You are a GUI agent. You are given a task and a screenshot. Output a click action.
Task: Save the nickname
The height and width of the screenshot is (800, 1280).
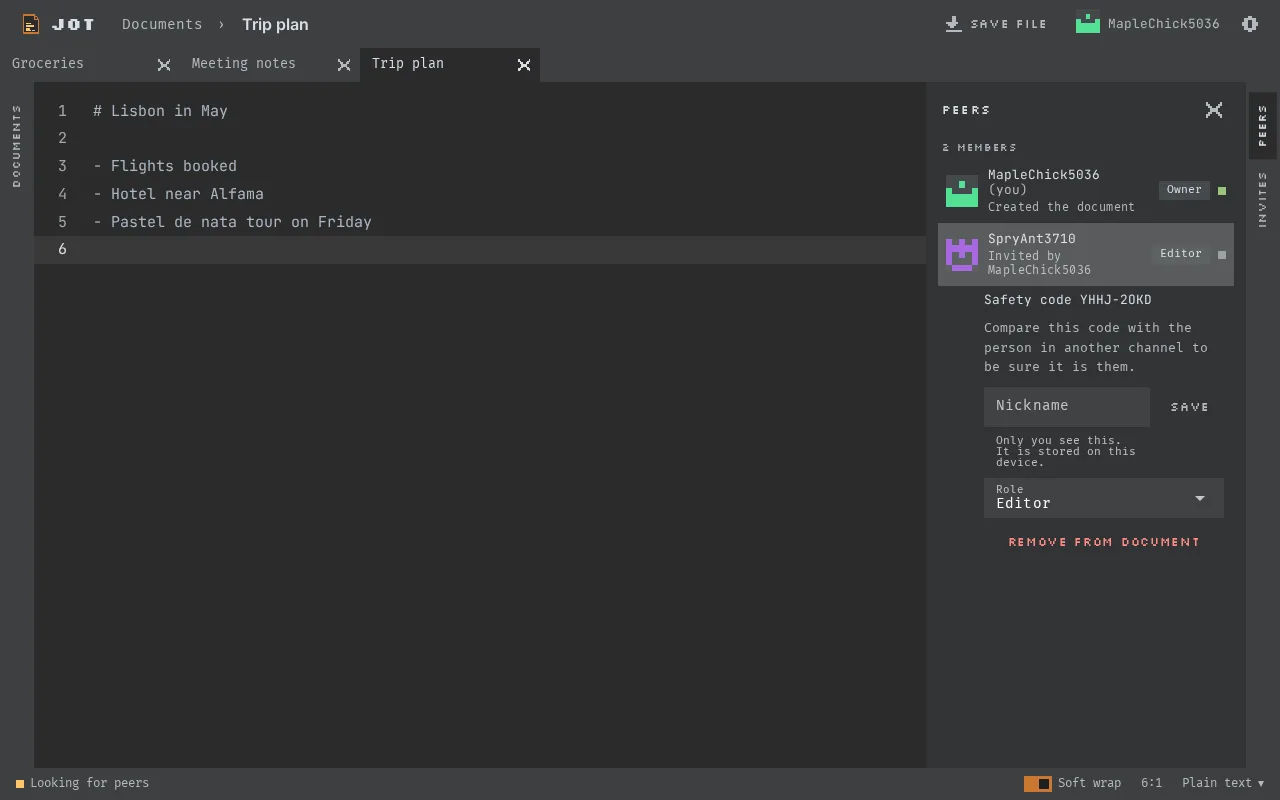pos(1190,407)
